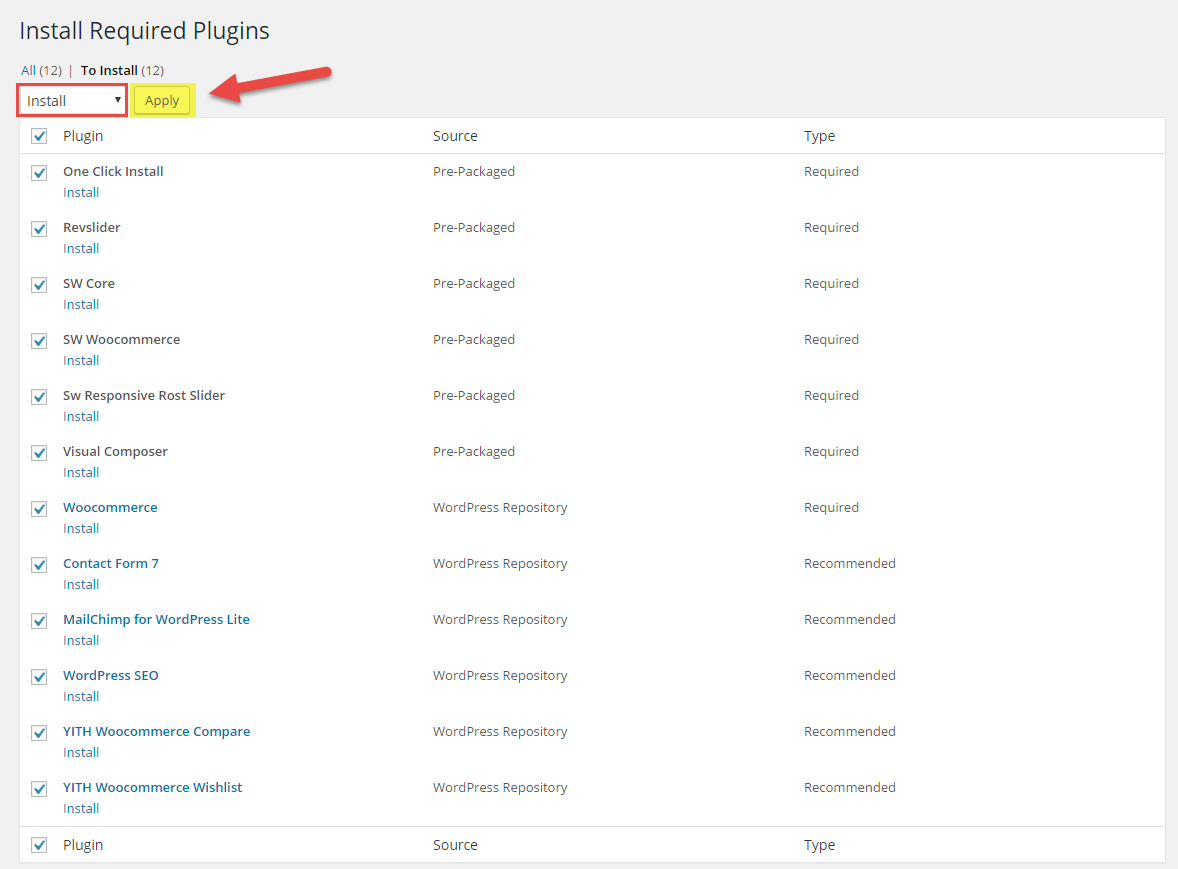The width and height of the screenshot is (1178, 869).
Task: Click the Plugin column label in footer
Action: coord(83,845)
